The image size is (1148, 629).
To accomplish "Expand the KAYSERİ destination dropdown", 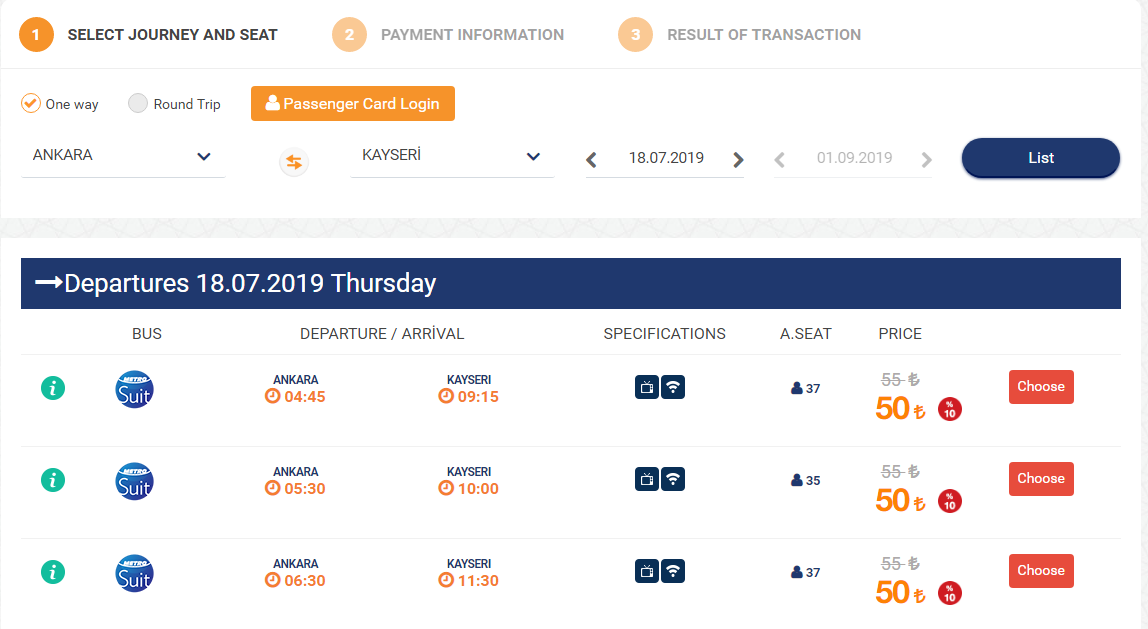I will coord(452,156).
